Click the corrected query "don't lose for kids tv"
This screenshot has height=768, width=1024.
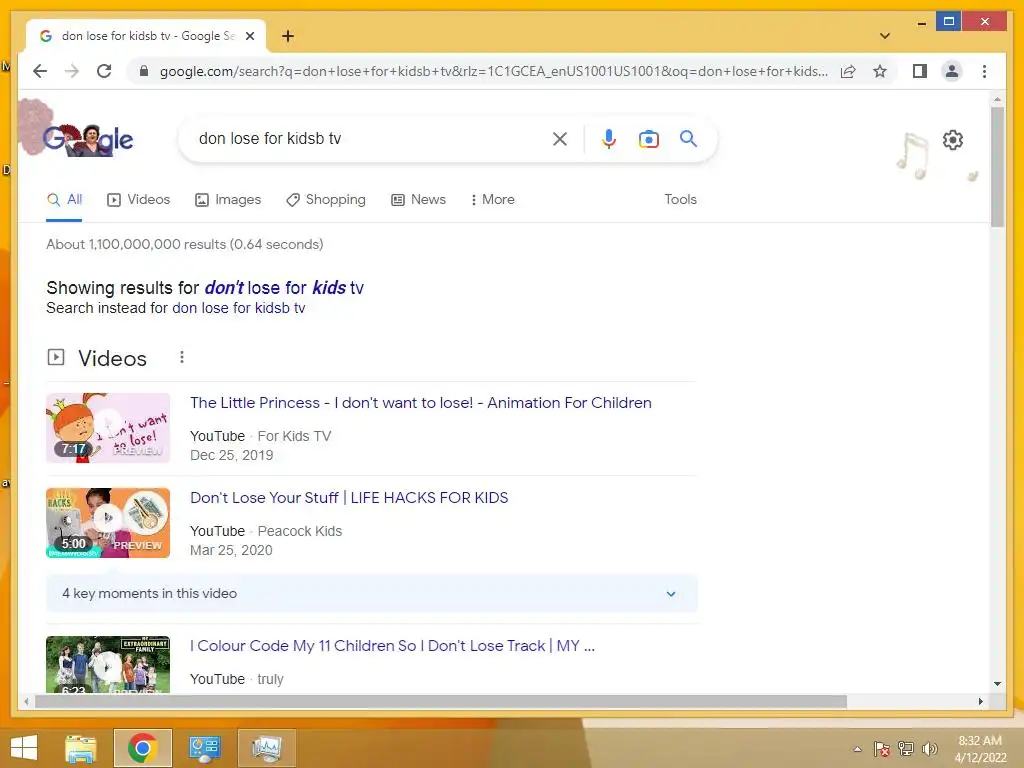[284, 287]
